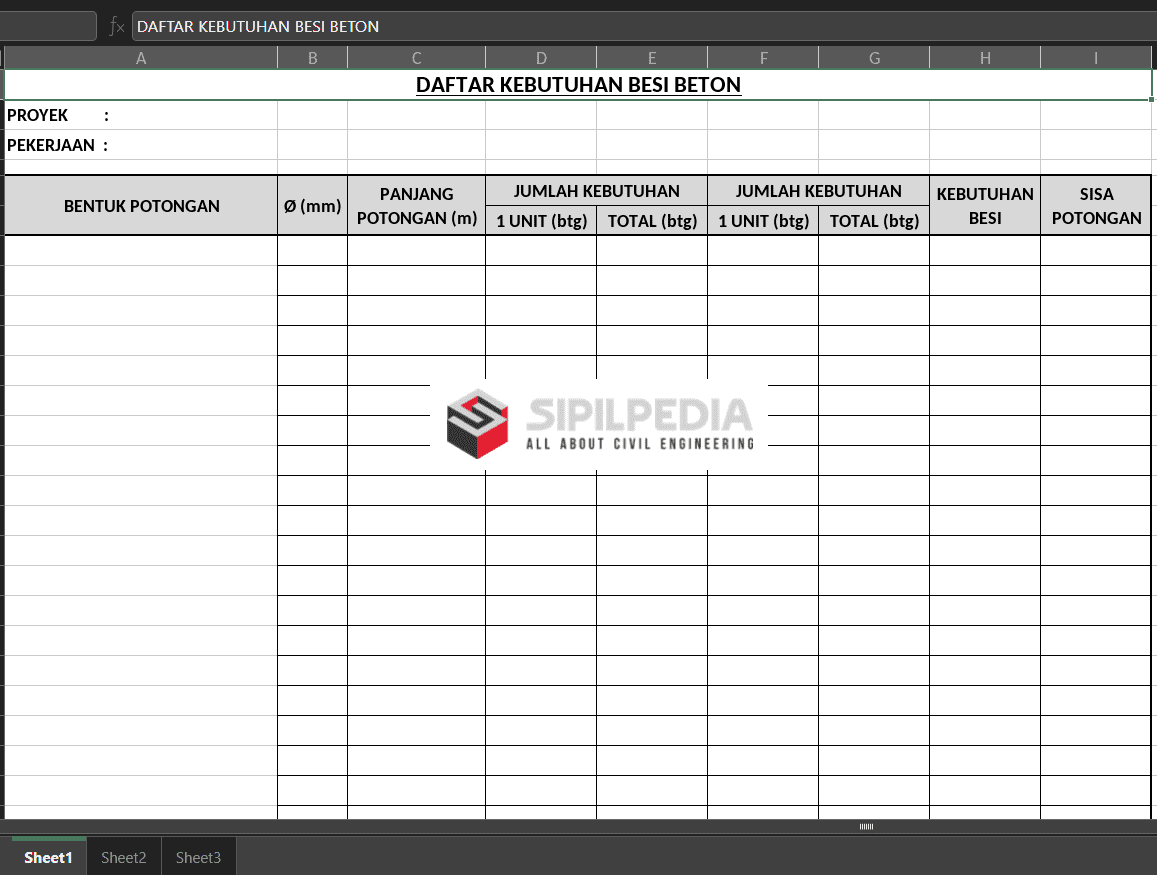Image resolution: width=1157 pixels, height=875 pixels.
Task: Select the column A header
Action: click(x=141, y=58)
